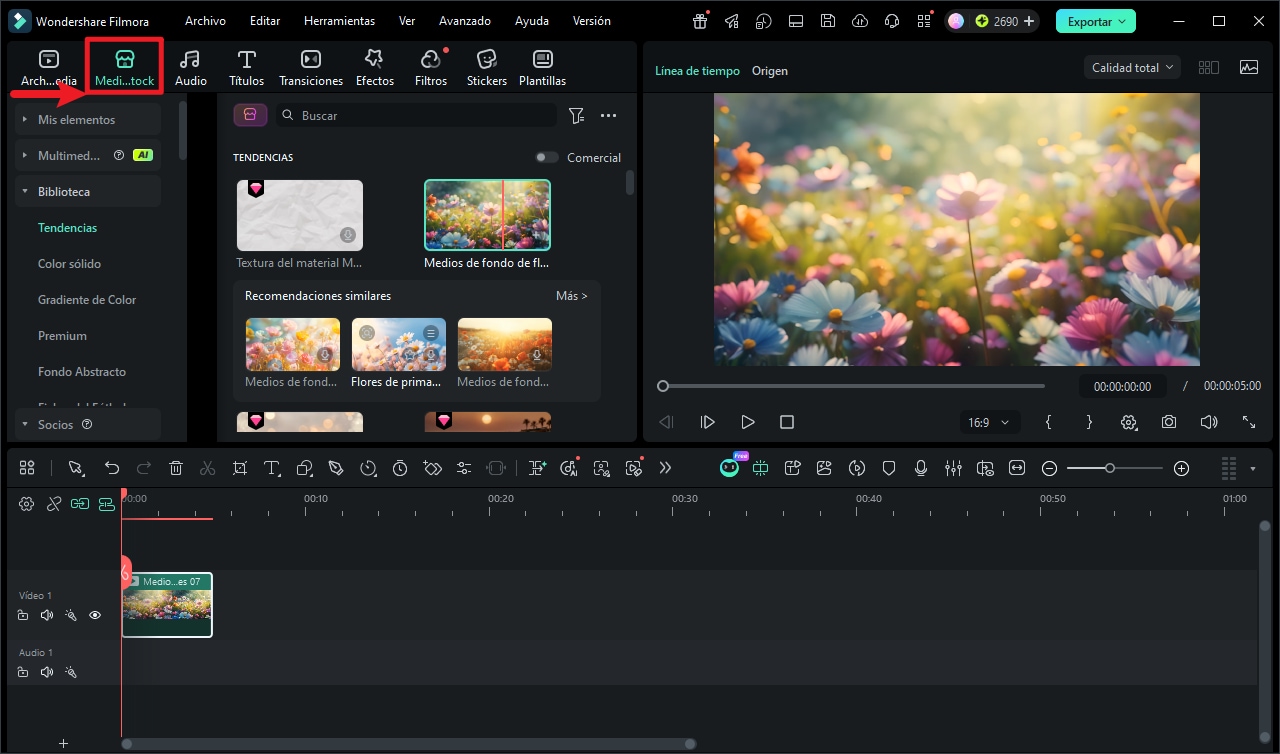
Task: Open the audio mixer icon
Action: click(x=953, y=468)
